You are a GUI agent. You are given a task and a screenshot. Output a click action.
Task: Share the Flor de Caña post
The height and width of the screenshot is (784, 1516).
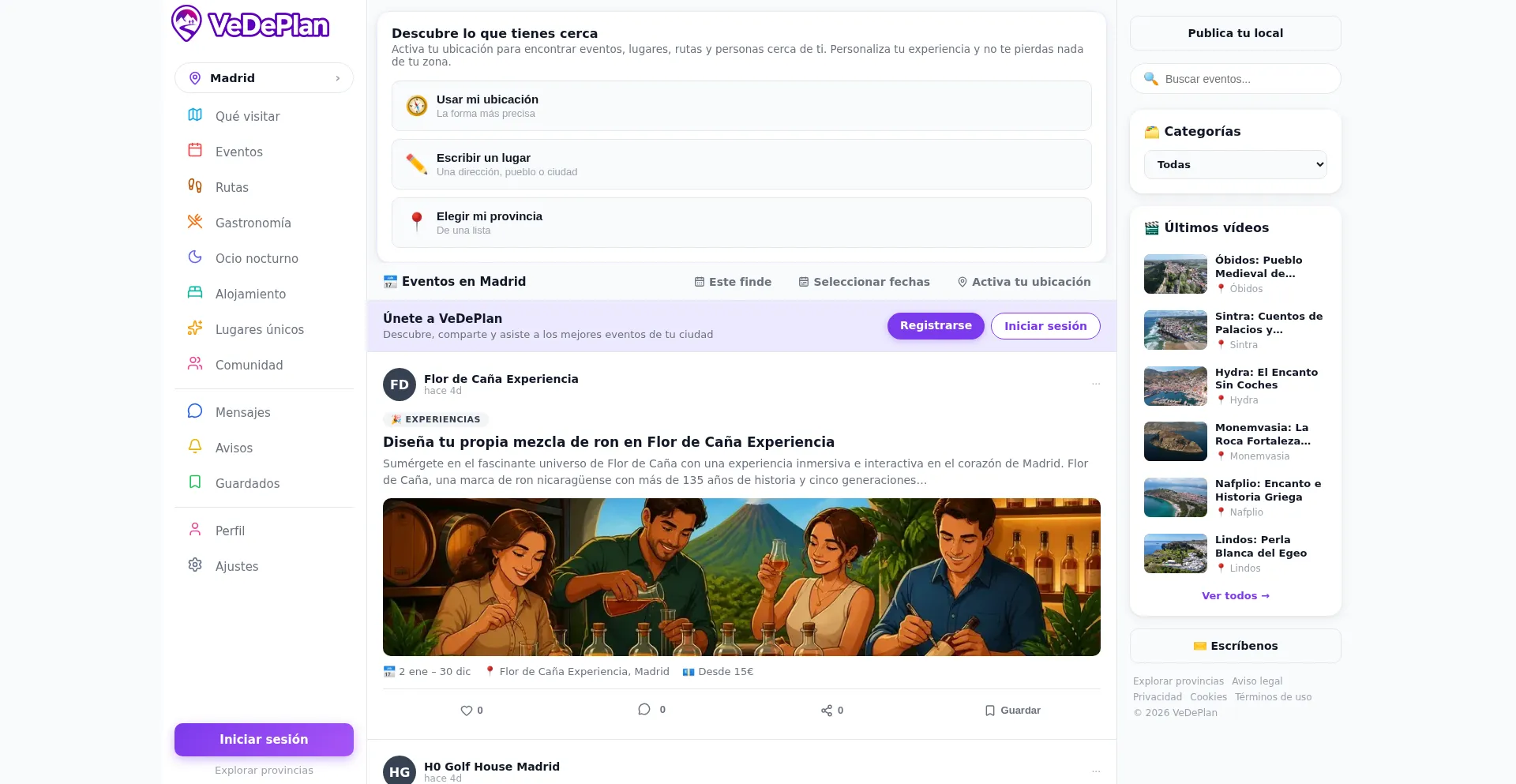coord(832,711)
